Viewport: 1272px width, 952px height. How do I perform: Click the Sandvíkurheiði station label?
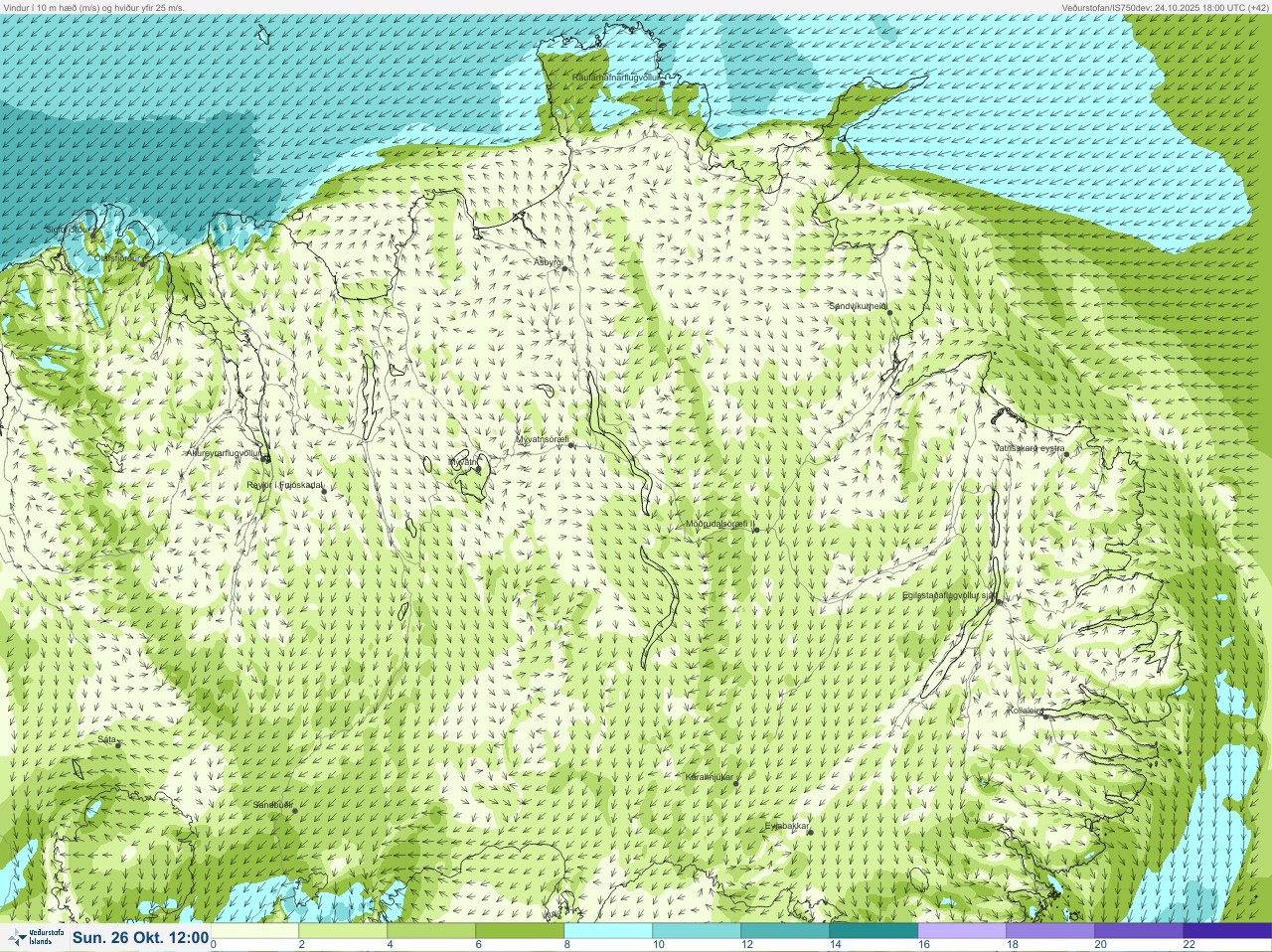coord(859,306)
